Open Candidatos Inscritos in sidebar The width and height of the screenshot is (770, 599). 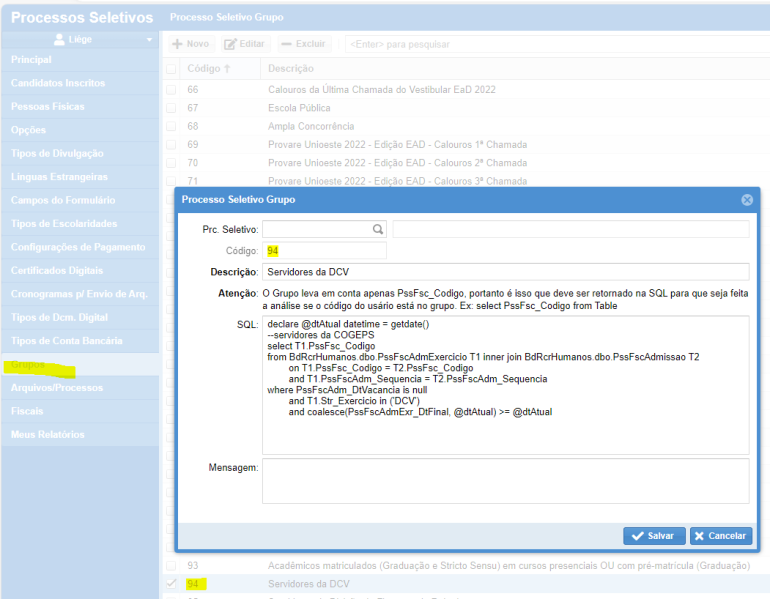click(x=57, y=83)
